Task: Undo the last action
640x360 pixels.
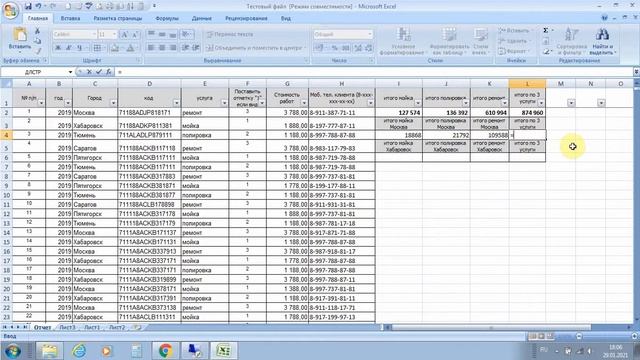Action: point(39,6)
